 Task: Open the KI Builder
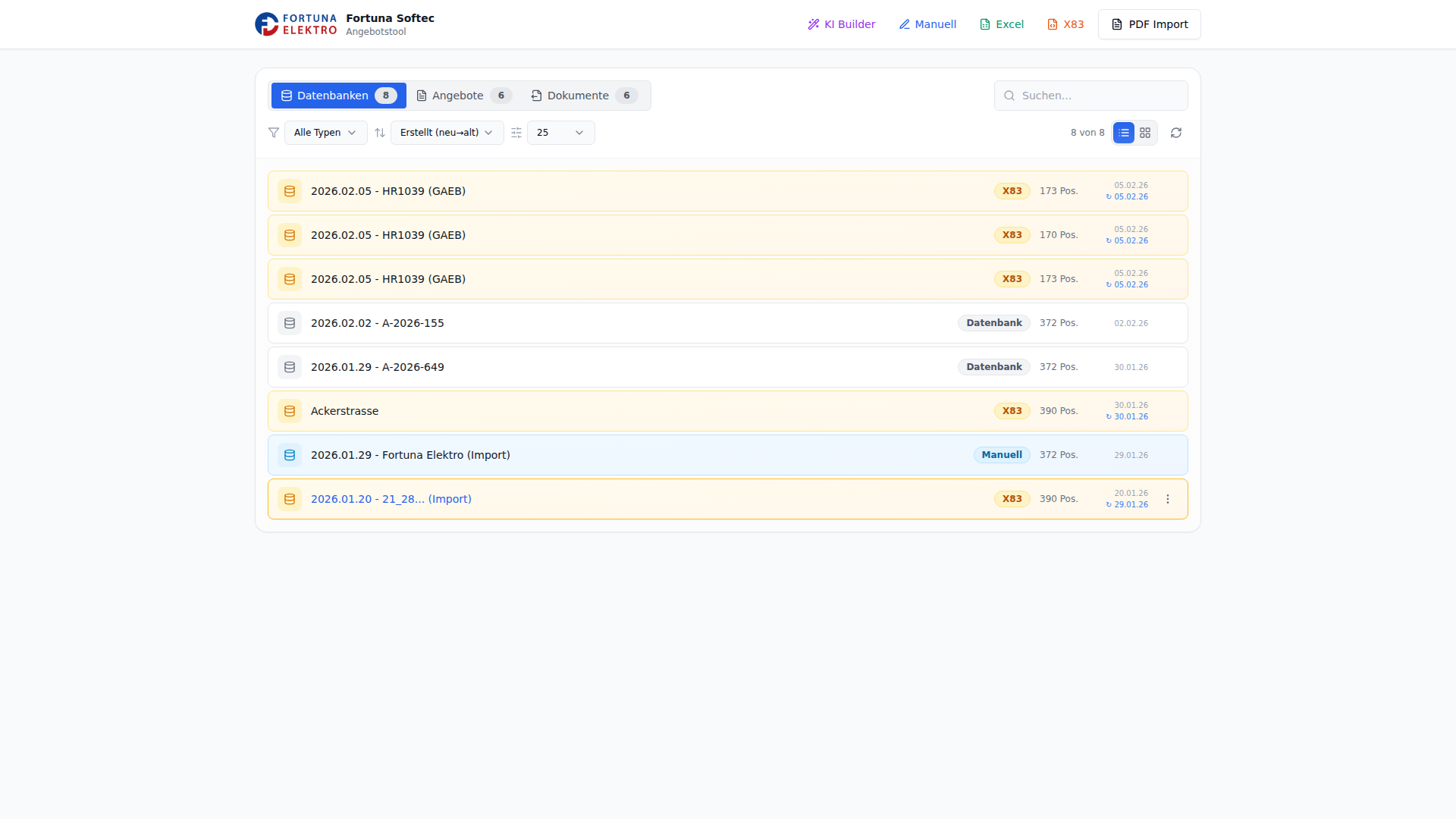(x=842, y=24)
